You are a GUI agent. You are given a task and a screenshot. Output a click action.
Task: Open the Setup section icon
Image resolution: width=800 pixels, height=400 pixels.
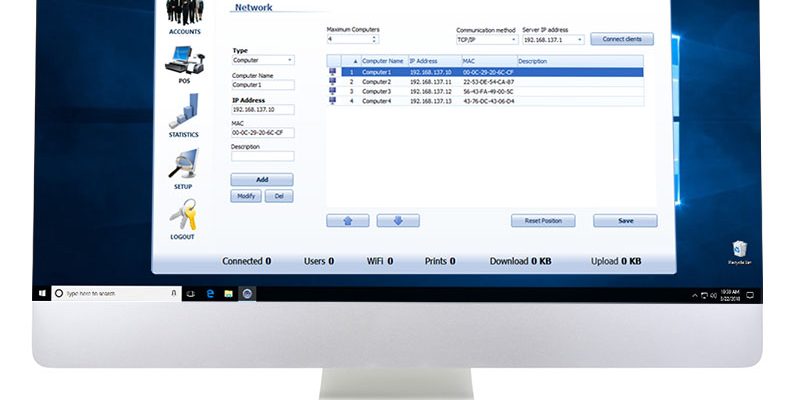coord(184,166)
